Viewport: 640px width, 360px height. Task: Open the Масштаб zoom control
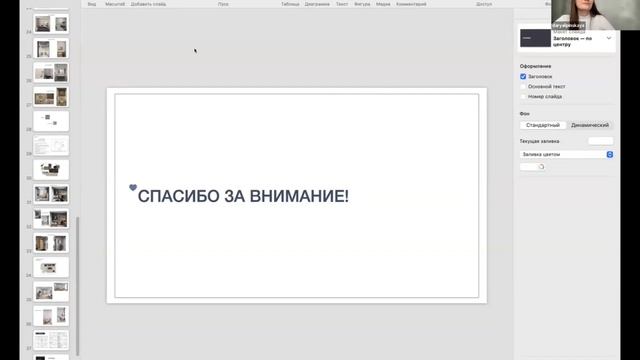point(115,4)
